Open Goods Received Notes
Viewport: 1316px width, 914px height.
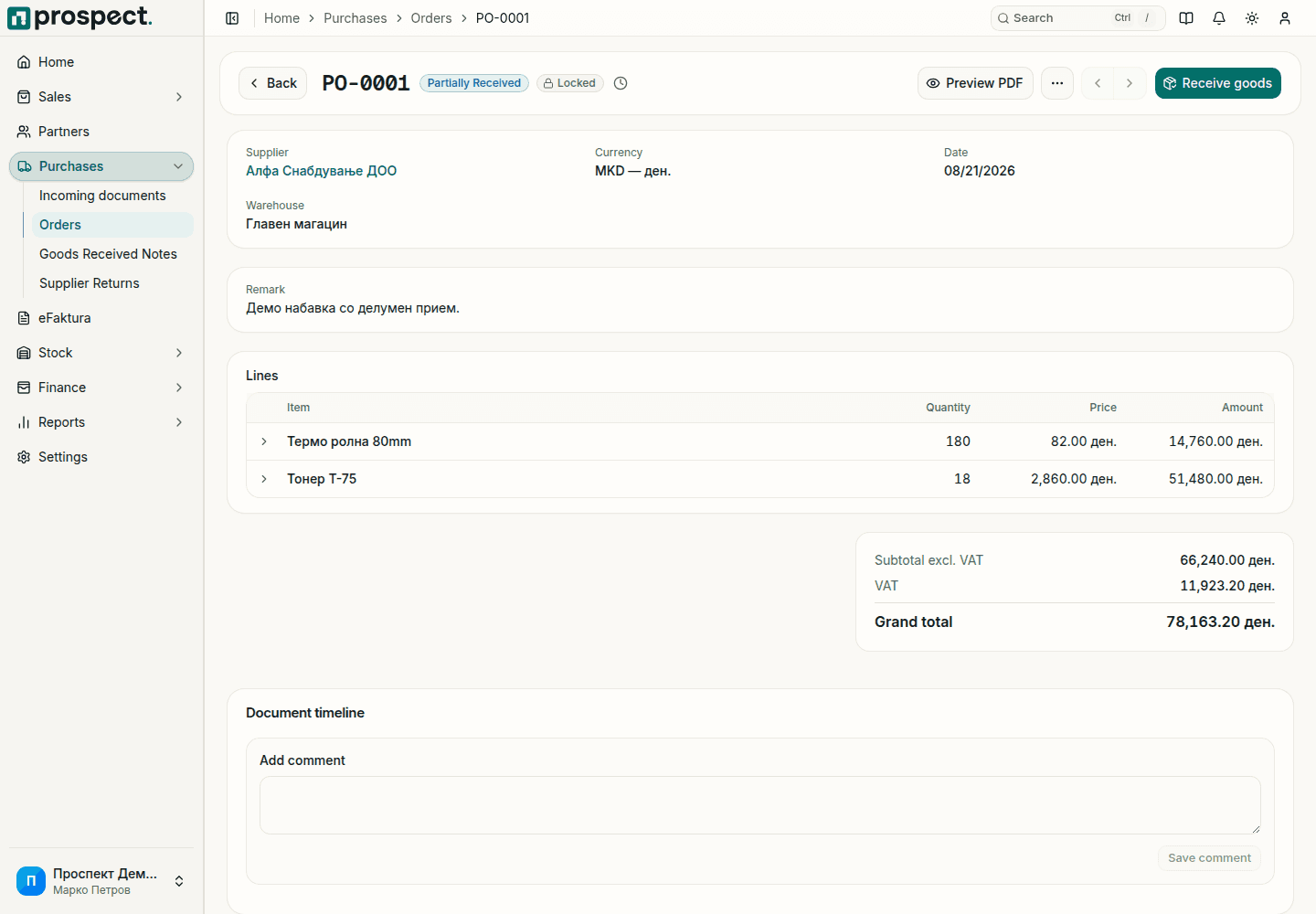point(112,254)
